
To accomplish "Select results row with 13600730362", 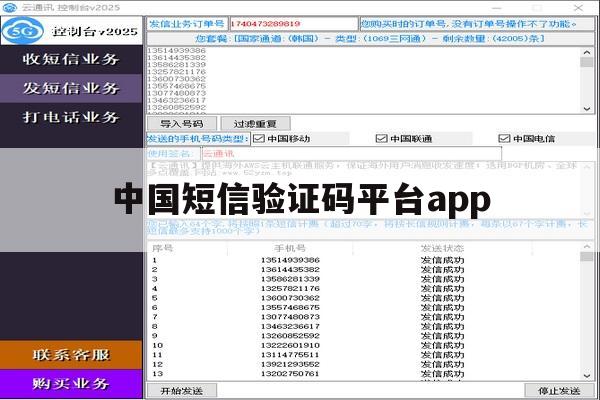I will [364, 298].
